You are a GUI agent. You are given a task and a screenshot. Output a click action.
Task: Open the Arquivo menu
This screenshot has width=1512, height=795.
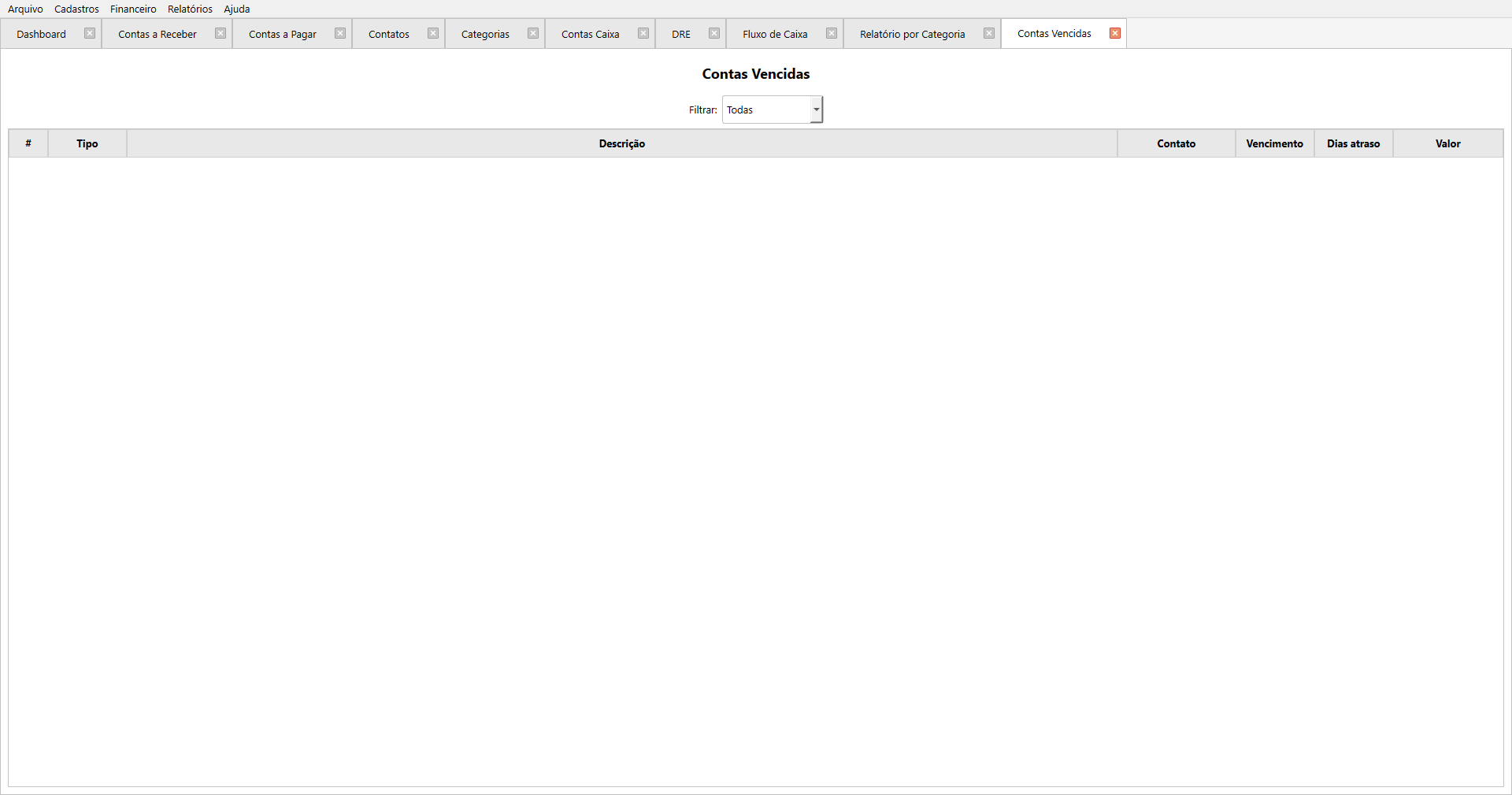pos(25,9)
